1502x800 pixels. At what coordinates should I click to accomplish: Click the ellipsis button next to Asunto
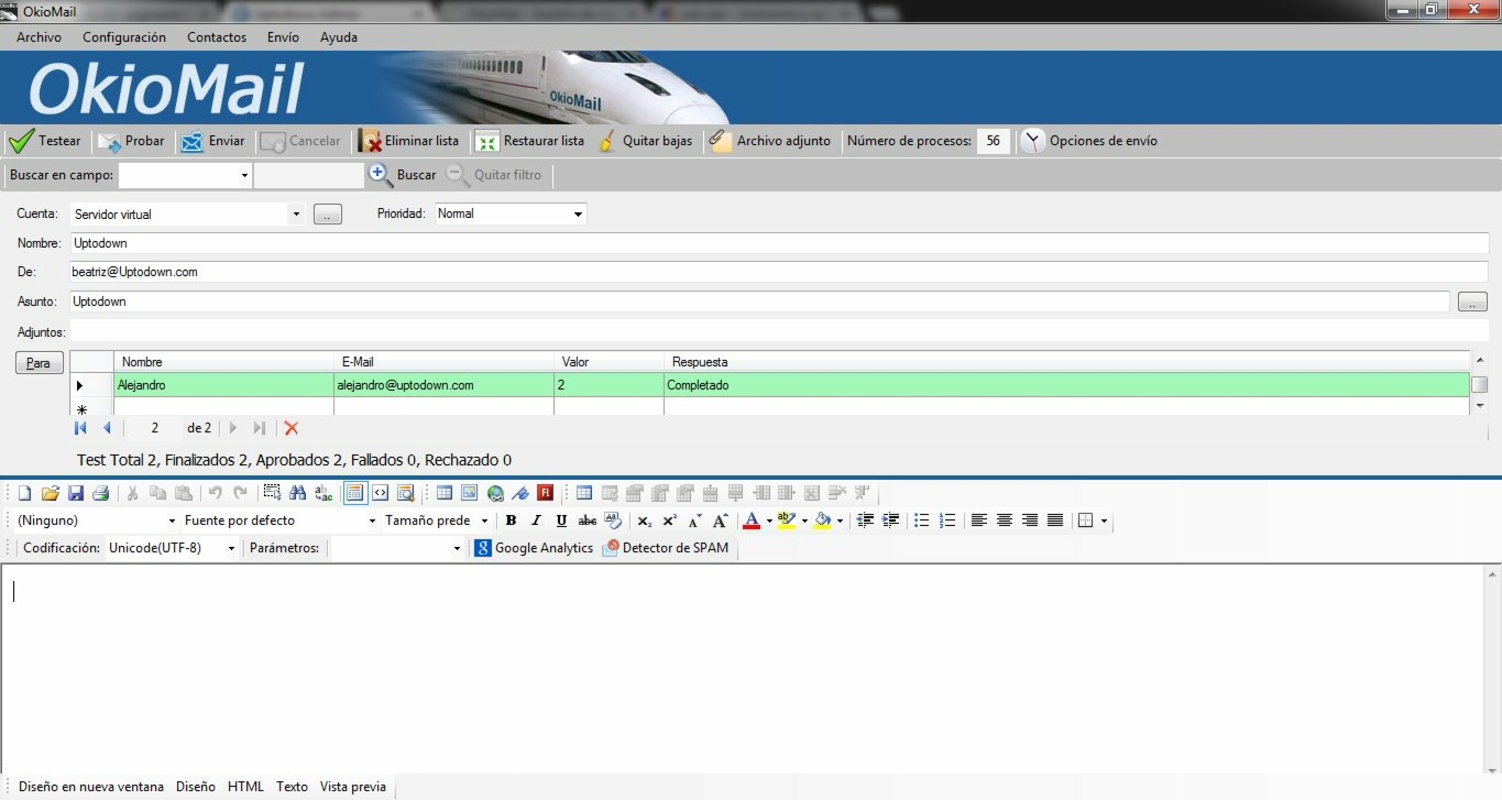[x=1473, y=302]
